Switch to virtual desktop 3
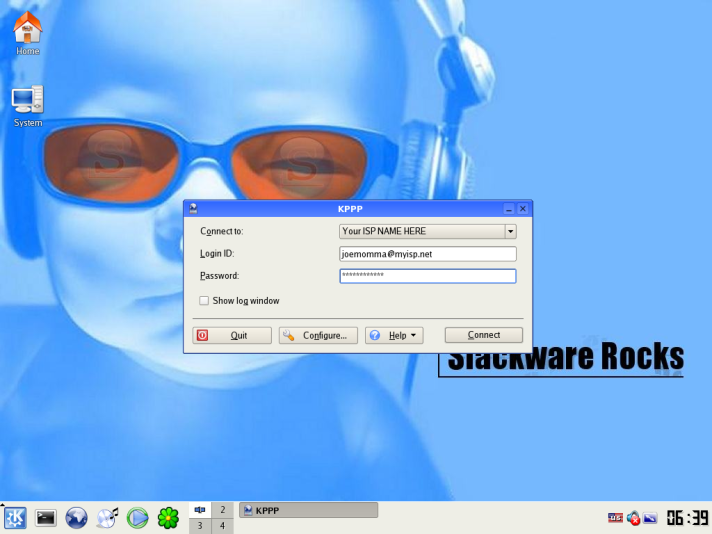The height and width of the screenshot is (534, 712). tap(200, 526)
